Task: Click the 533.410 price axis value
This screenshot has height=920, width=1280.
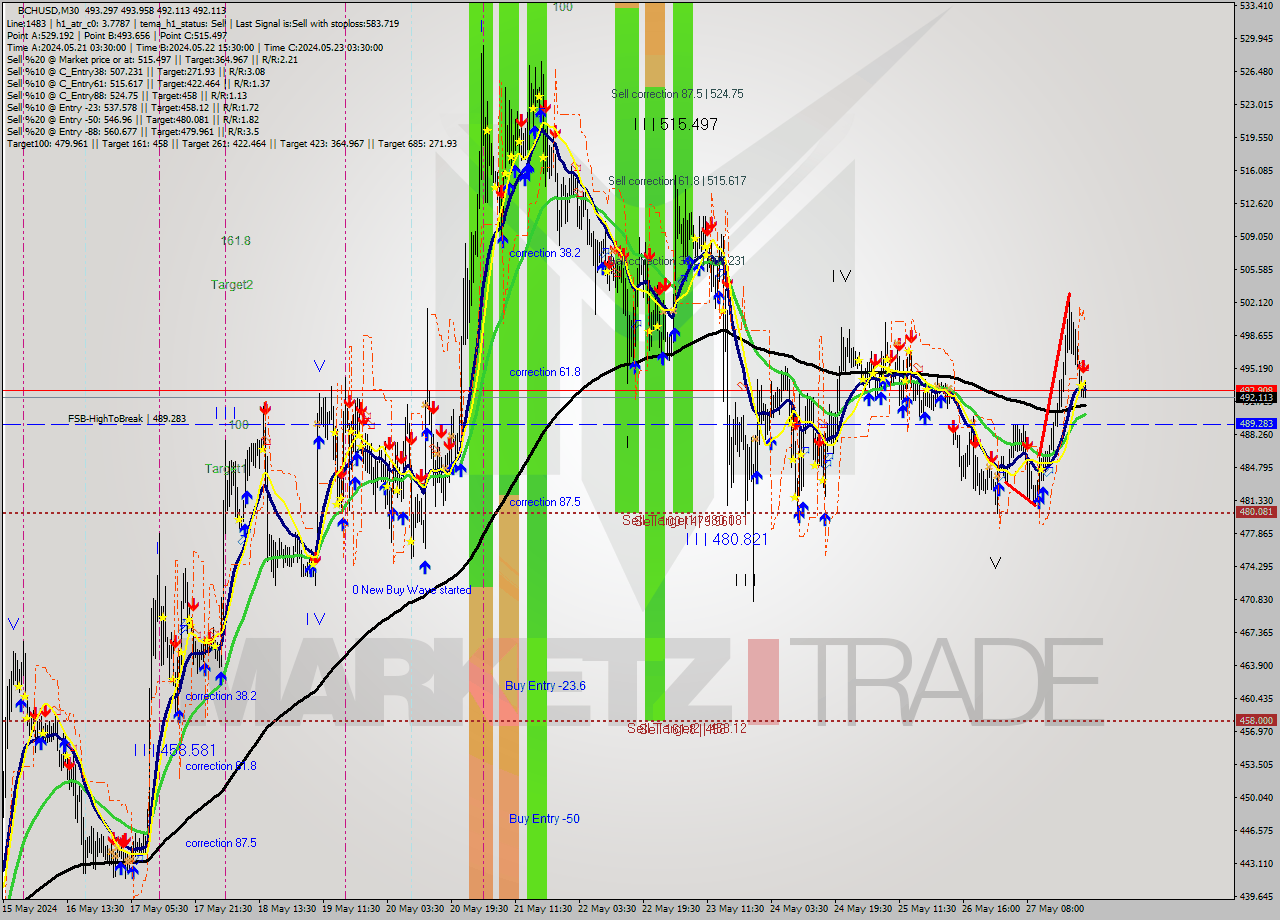Action: click(x=1256, y=6)
